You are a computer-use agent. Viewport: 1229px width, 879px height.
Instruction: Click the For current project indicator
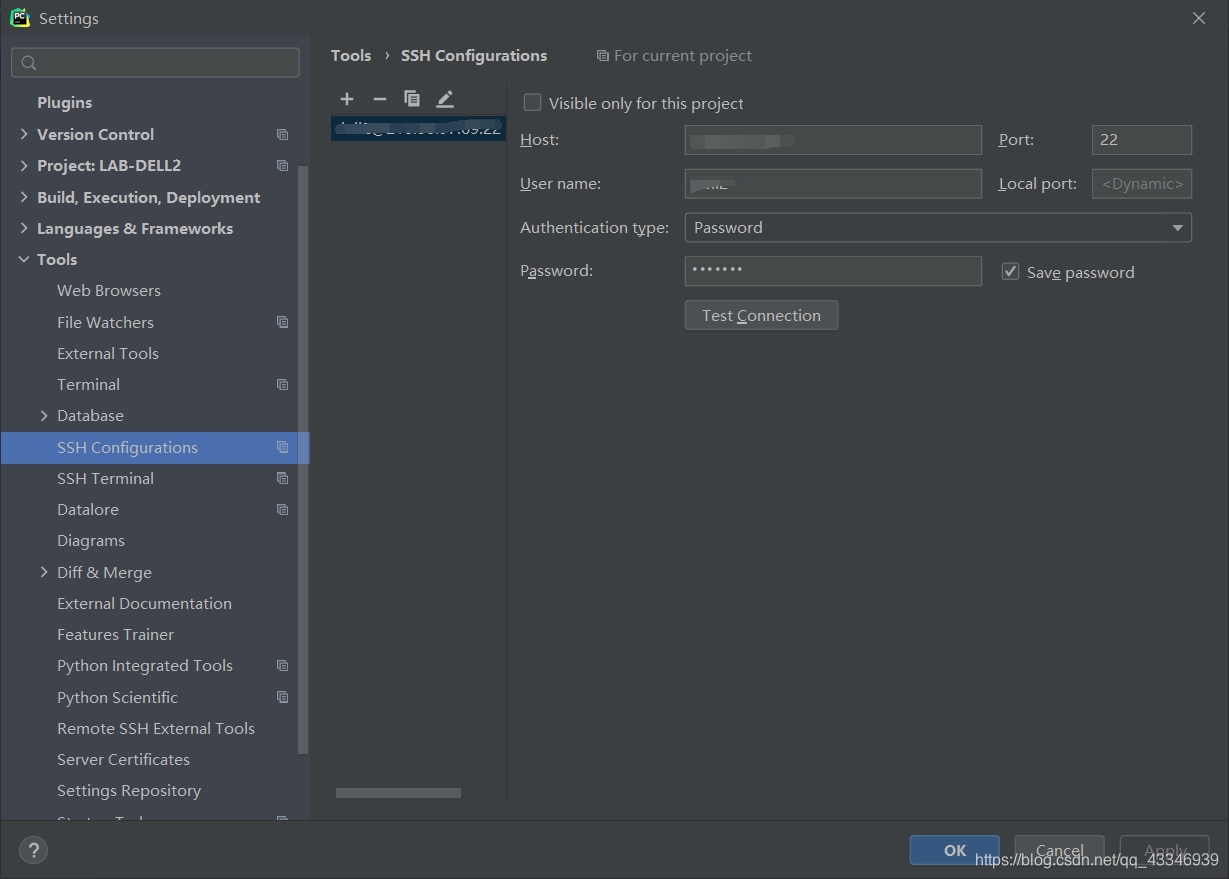tap(674, 56)
